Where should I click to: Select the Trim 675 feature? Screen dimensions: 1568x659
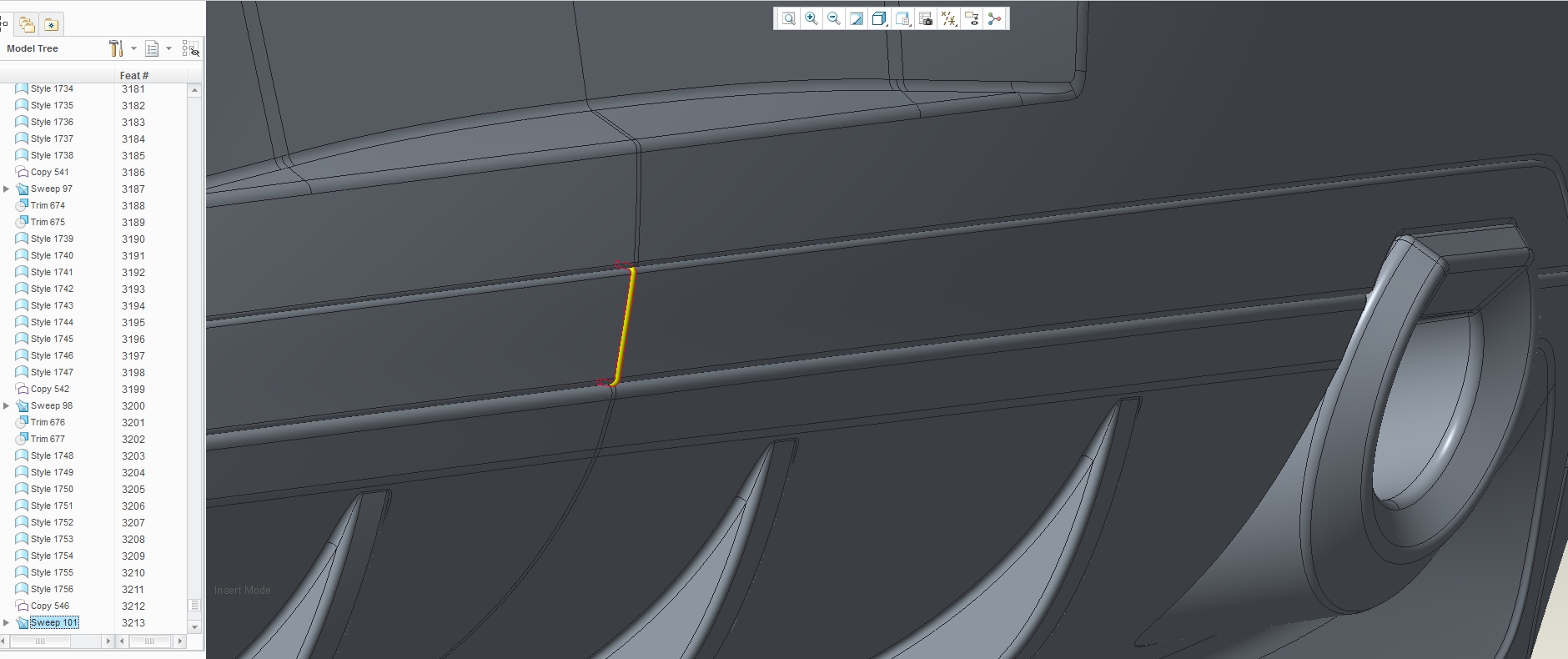click(x=48, y=222)
